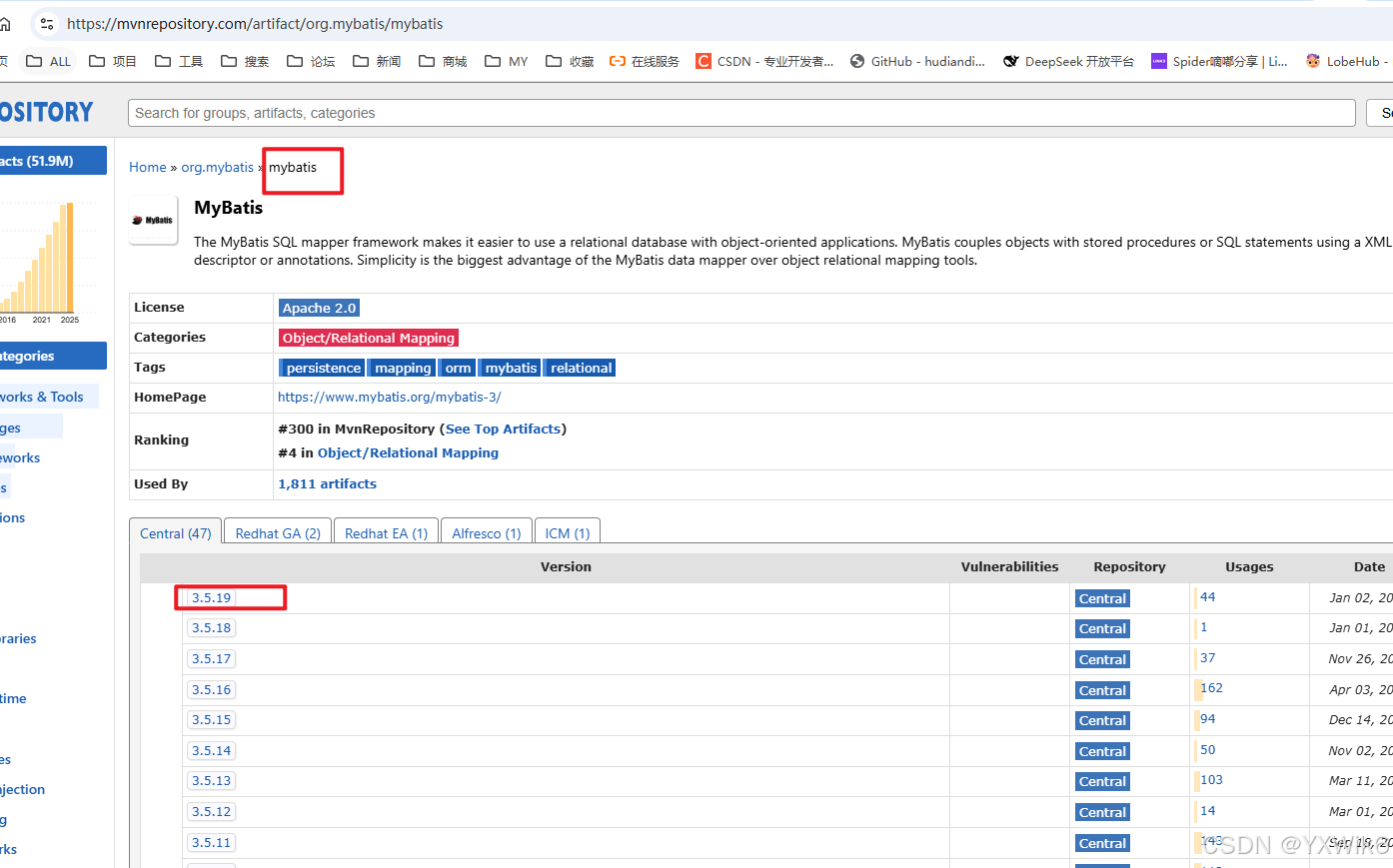Click Central badge in 3.5.16 row
This screenshot has height=868, width=1393.
[x=1102, y=690]
